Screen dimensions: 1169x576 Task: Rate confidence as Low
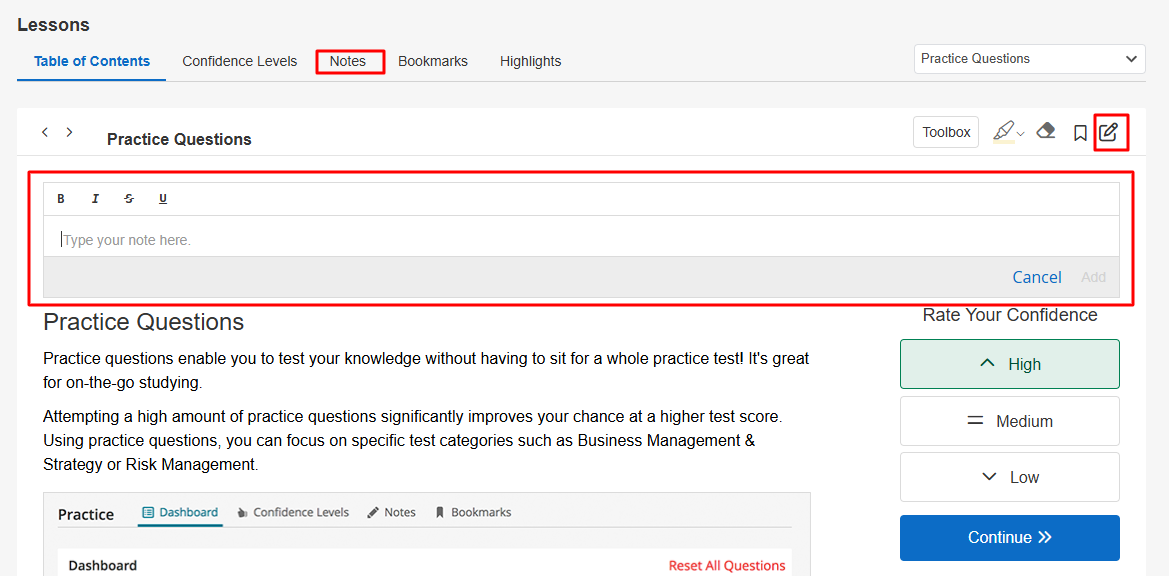point(1009,477)
